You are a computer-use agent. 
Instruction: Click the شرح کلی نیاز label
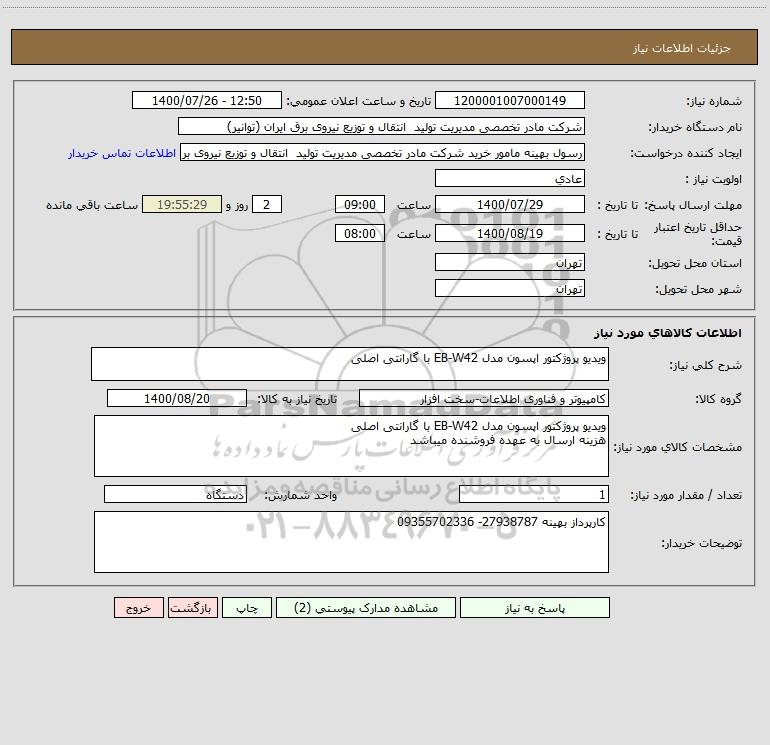[706, 365]
